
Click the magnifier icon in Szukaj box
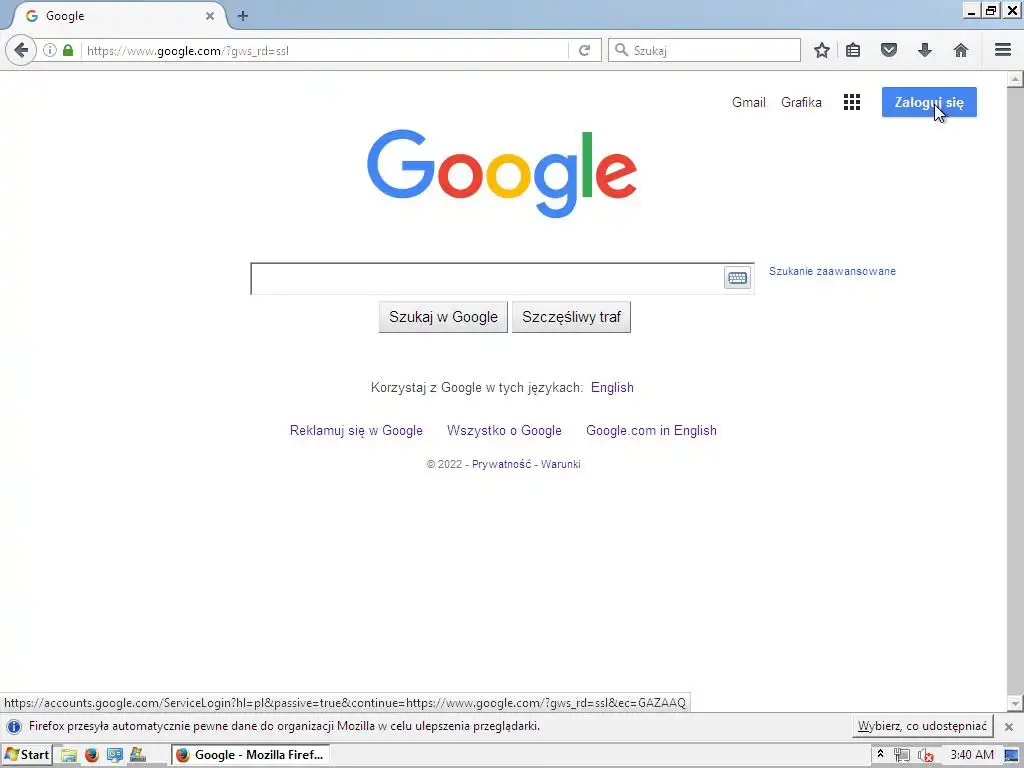(622, 50)
